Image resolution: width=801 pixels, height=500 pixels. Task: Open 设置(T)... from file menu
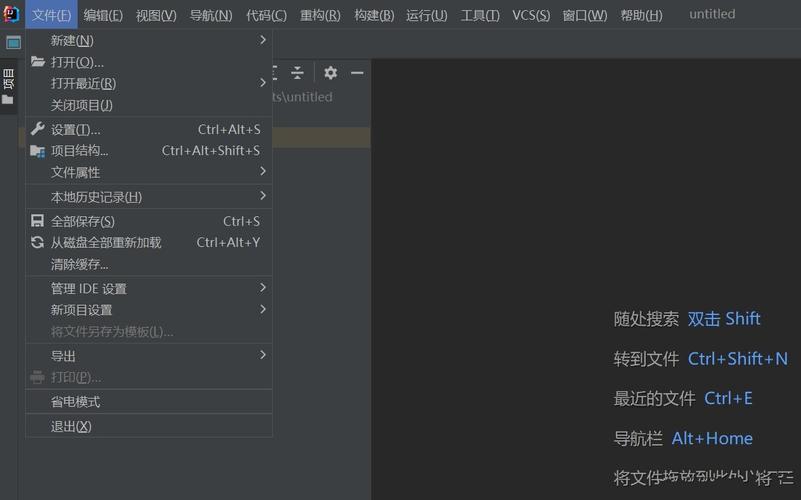pyautogui.click(x=149, y=129)
